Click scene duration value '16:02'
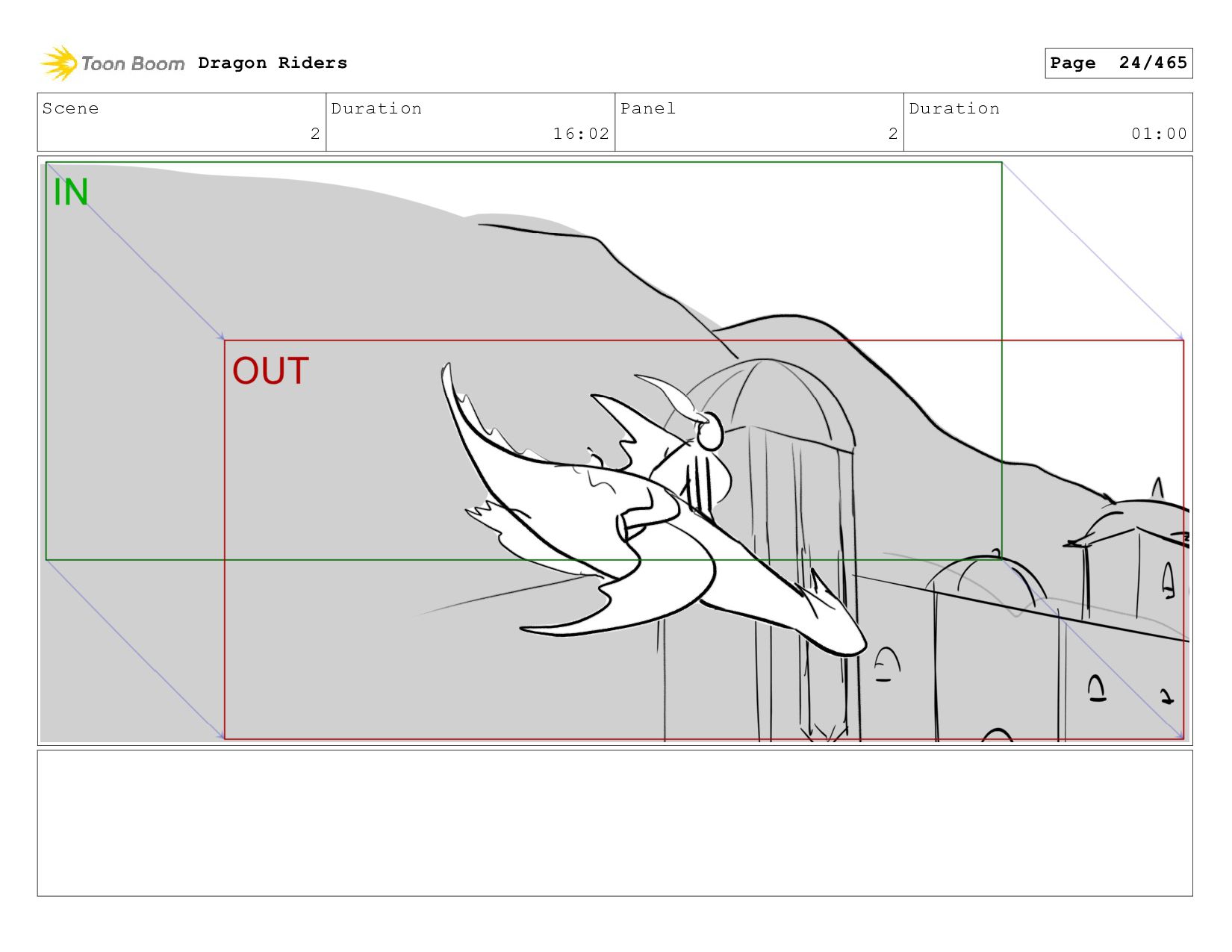1232x952 pixels. click(581, 134)
